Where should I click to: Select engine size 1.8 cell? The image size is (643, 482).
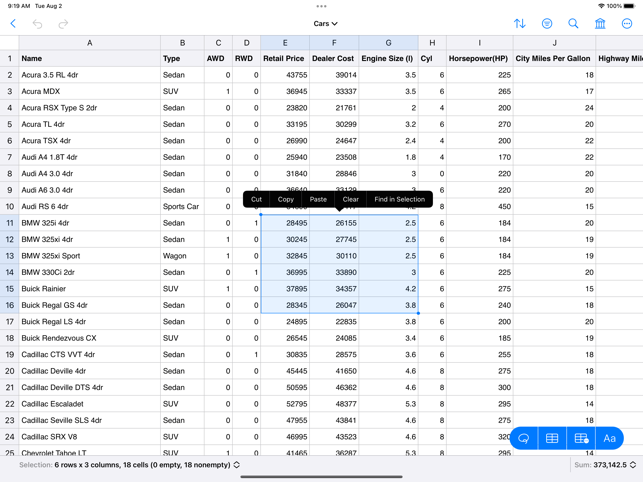point(388,157)
